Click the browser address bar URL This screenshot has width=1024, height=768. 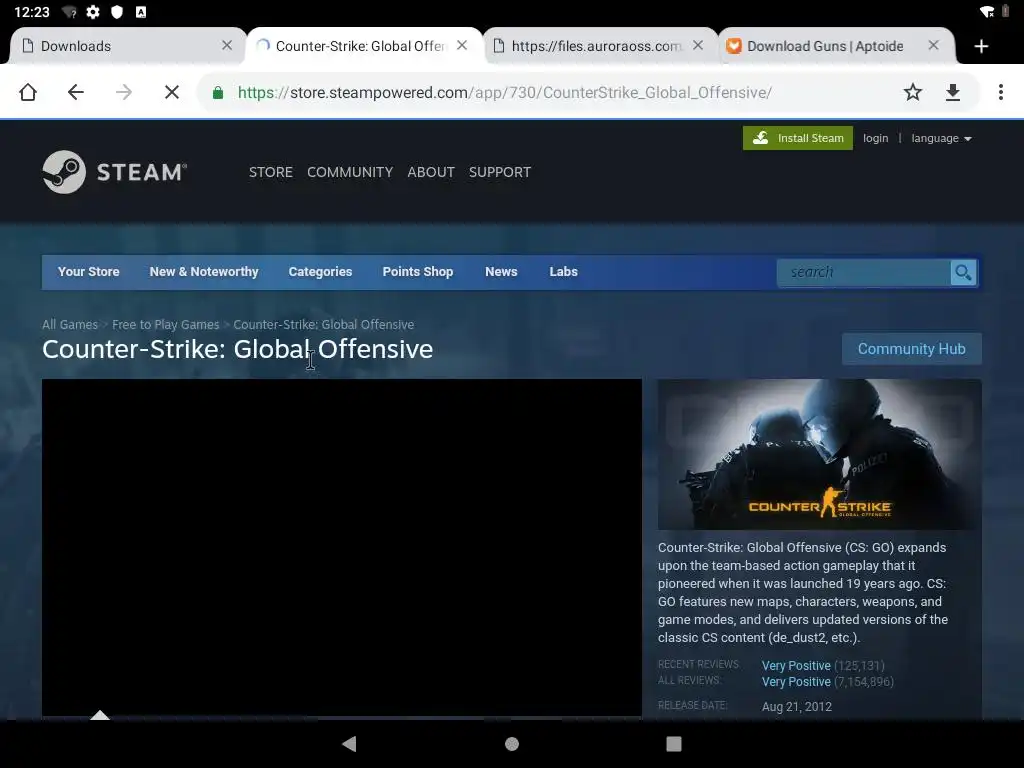tap(504, 93)
